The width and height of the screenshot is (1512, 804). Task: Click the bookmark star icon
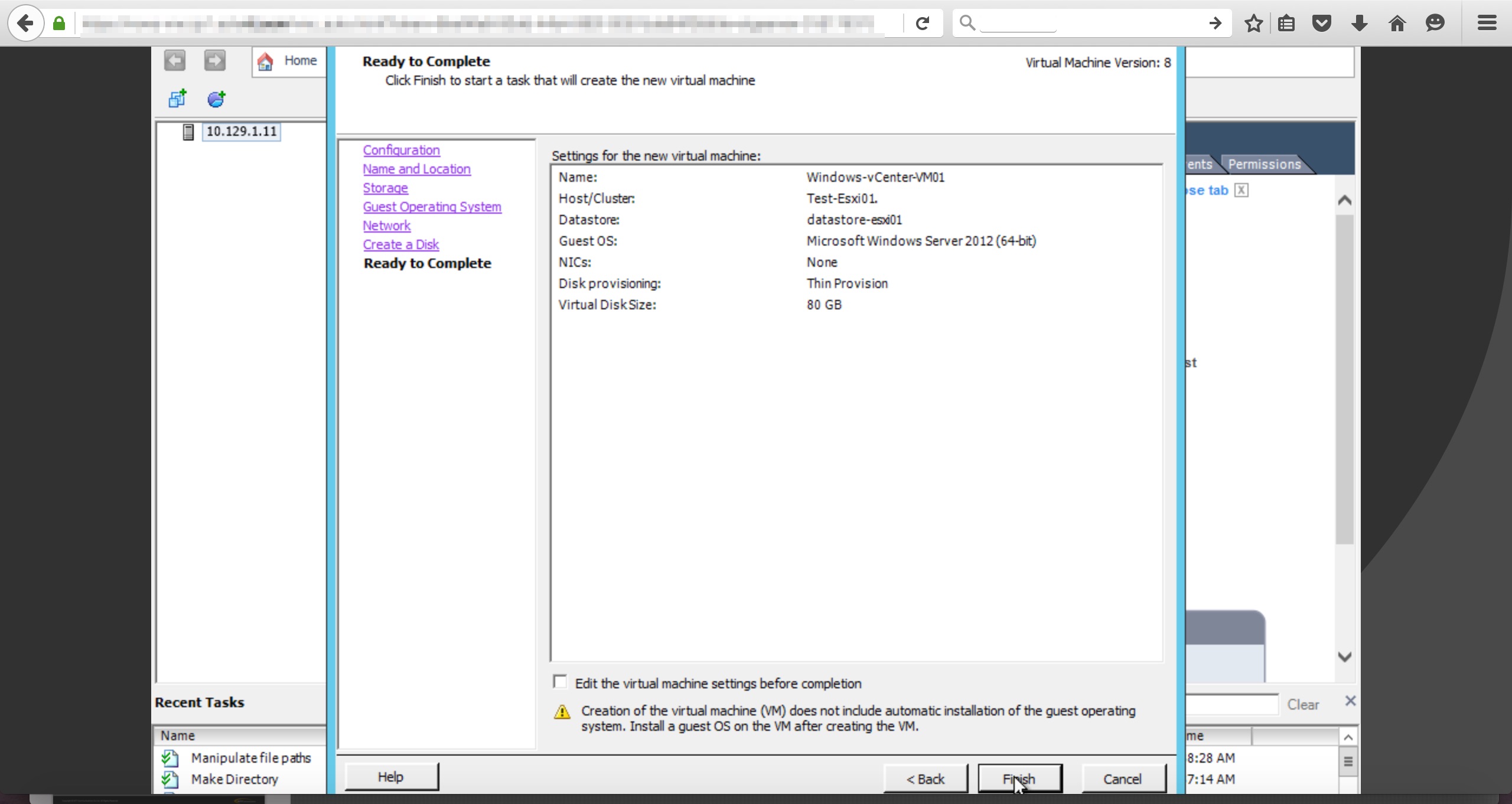tap(1253, 24)
